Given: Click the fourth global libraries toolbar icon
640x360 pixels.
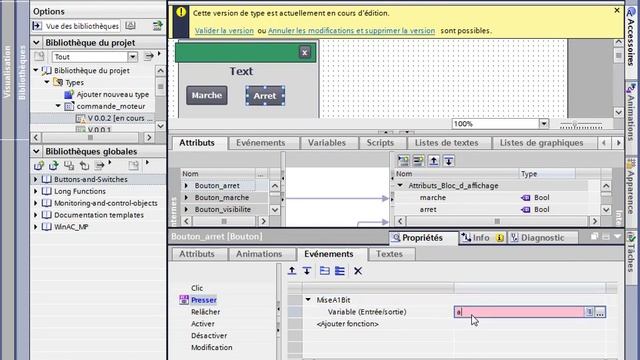Looking at the screenshot, I should [84, 165].
